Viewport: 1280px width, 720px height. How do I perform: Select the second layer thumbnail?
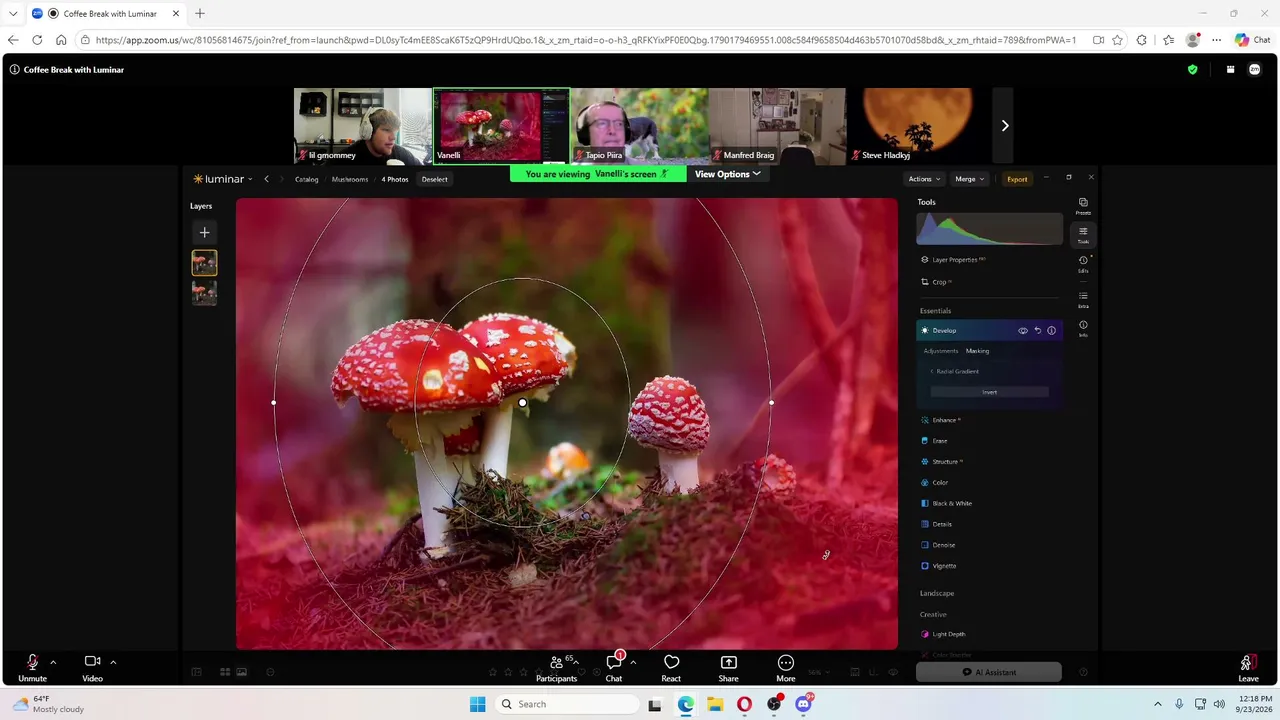[204, 293]
